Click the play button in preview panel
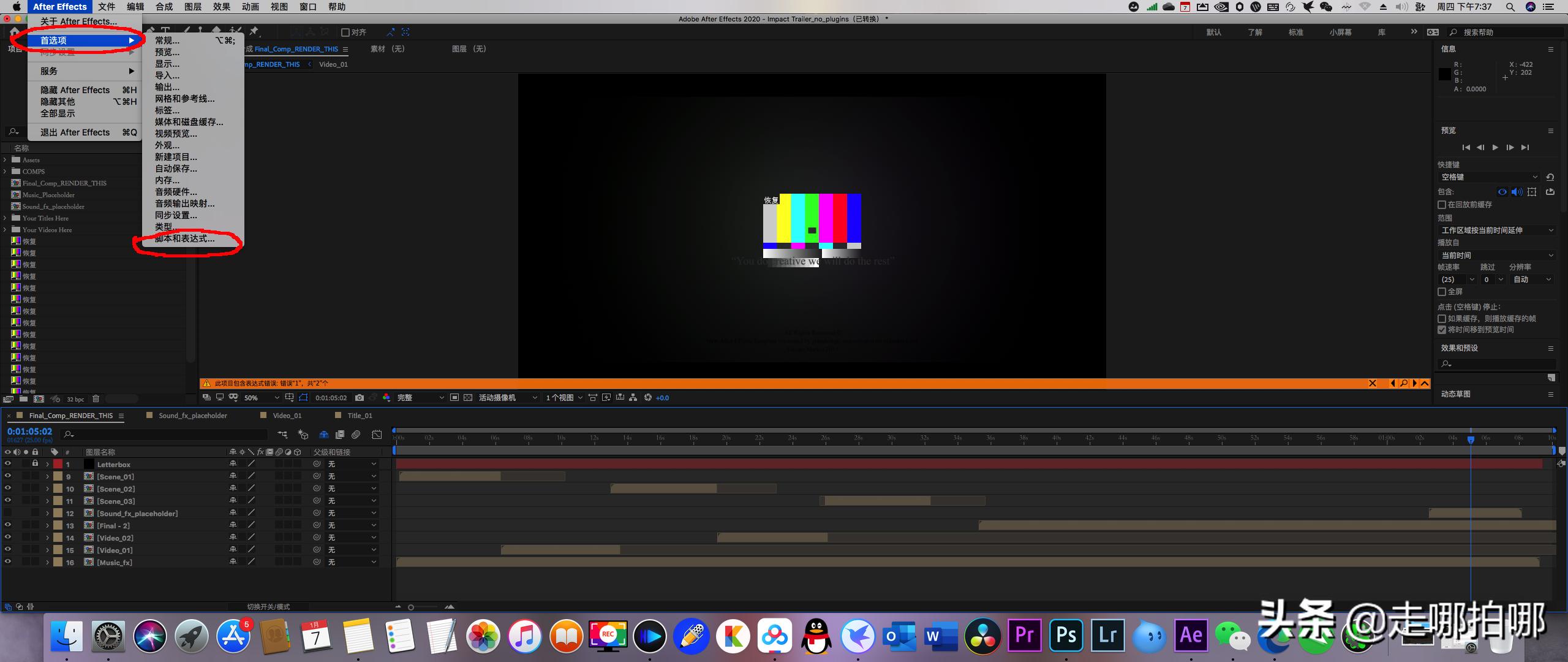Screen dimensions: 1568x662 (1495, 147)
